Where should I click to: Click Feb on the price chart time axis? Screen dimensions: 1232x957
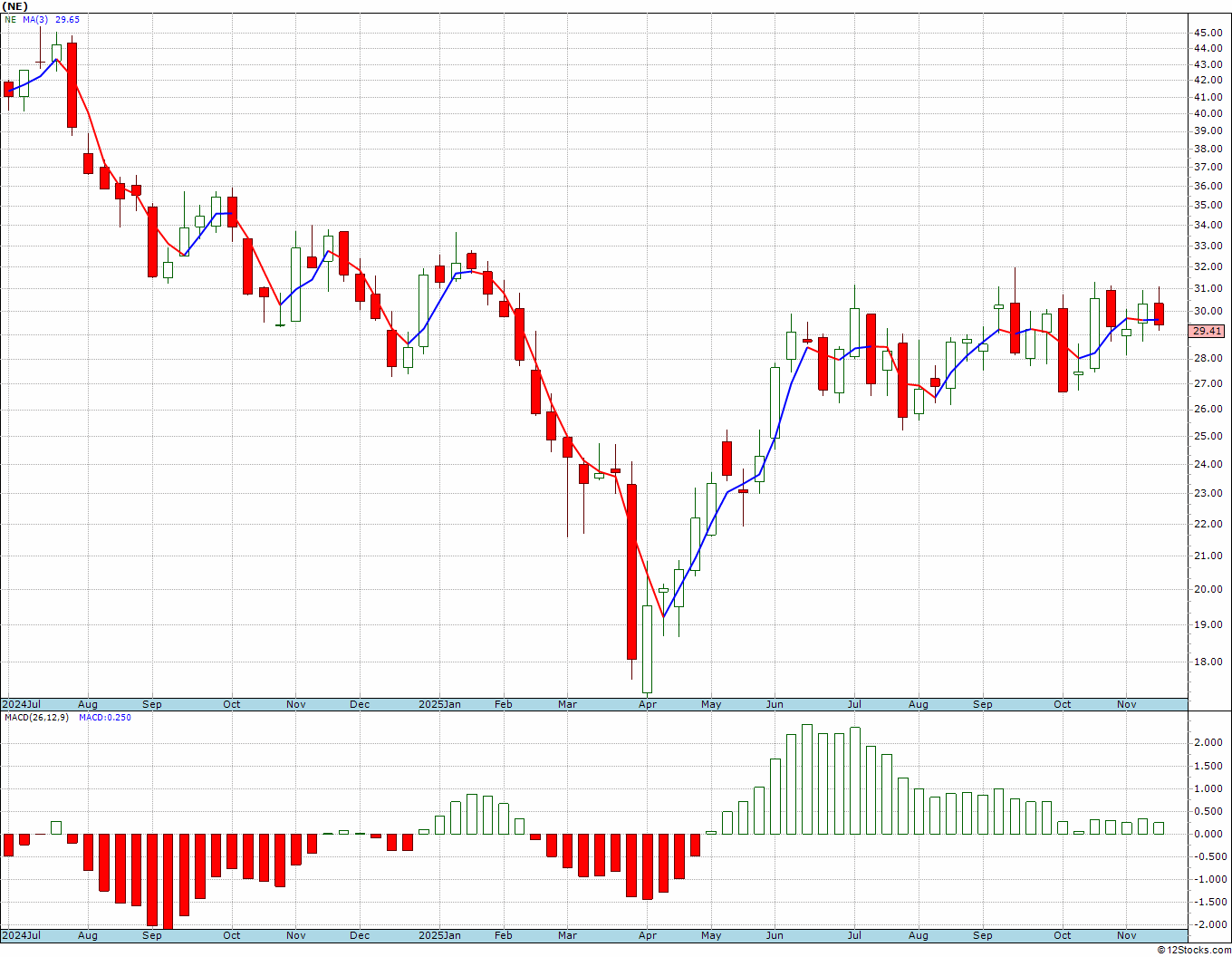[x=503, y=704]
